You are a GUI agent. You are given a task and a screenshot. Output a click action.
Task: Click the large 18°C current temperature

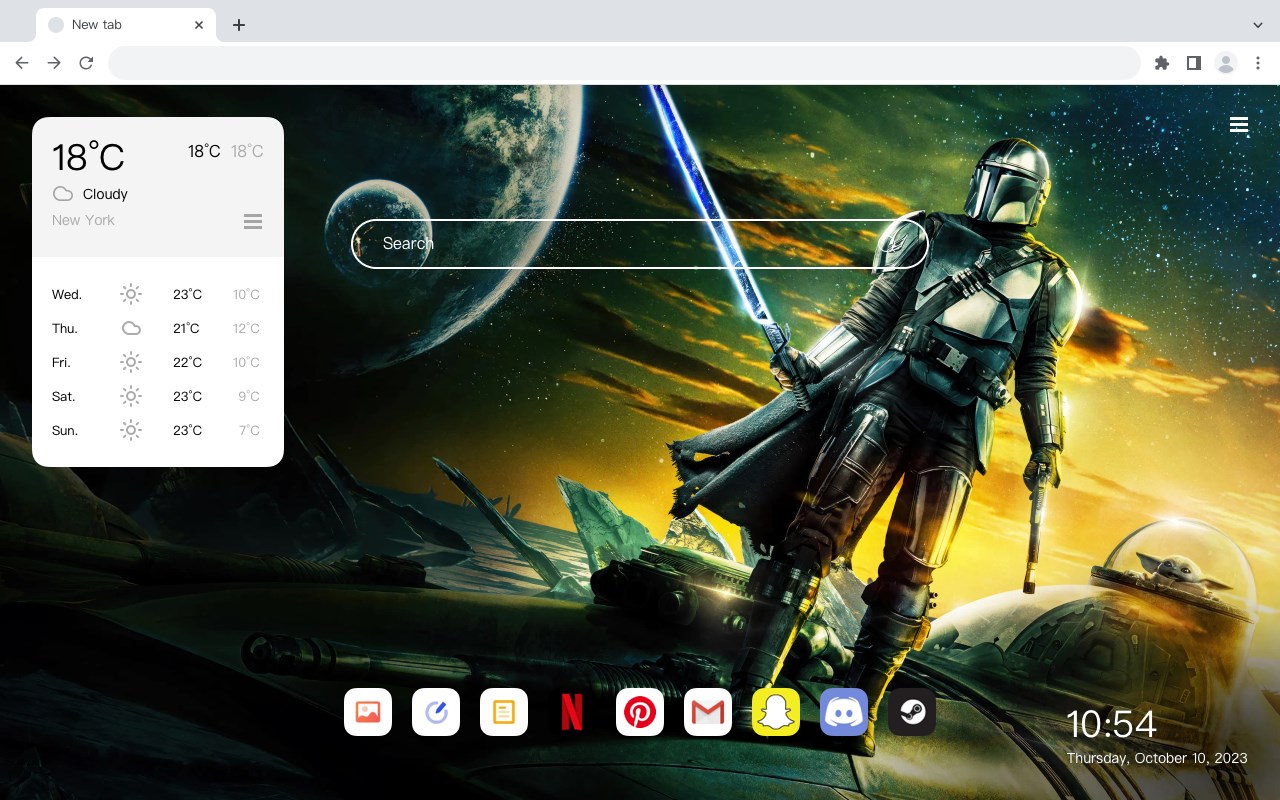pyautogui.click(x=88, y=157)
